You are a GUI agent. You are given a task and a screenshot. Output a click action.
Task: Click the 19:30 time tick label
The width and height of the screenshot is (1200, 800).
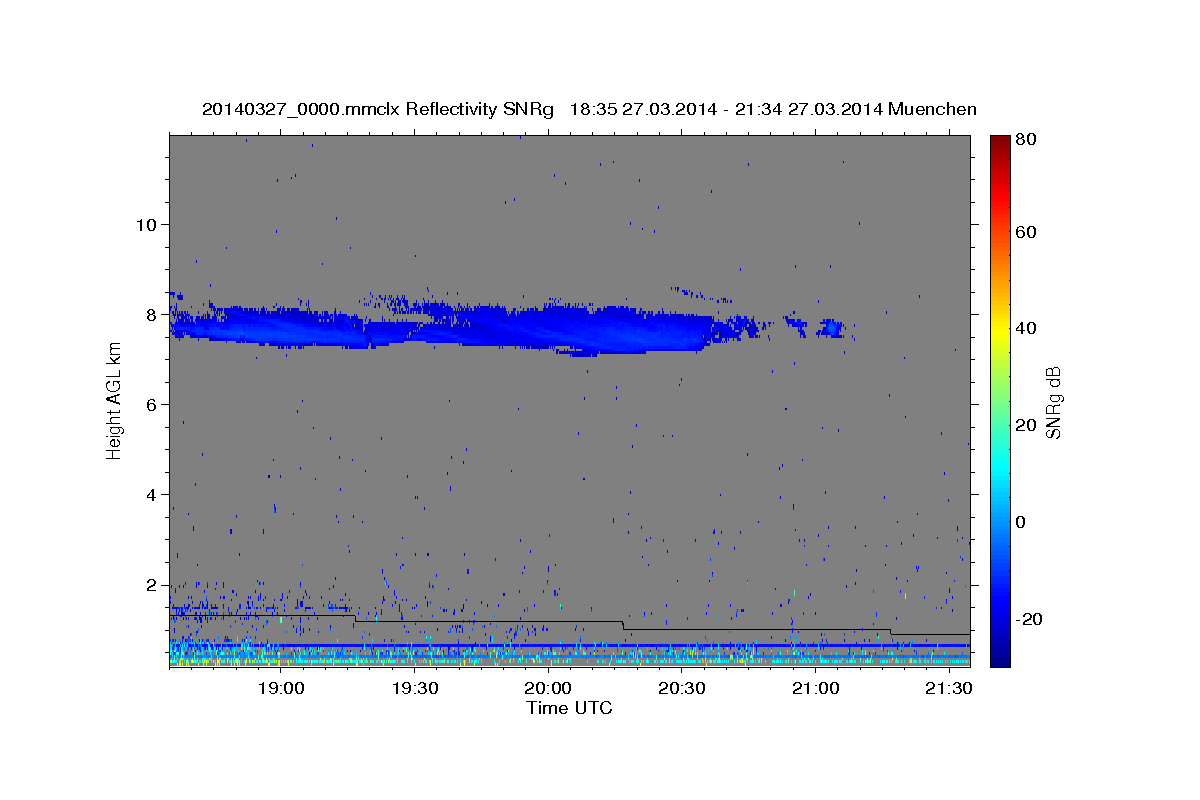(x=415, y=688)
